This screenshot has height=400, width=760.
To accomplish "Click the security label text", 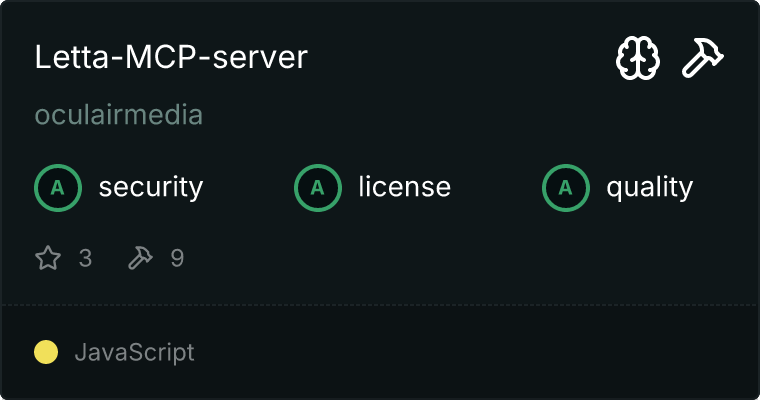I will click(x=150, y=187).
